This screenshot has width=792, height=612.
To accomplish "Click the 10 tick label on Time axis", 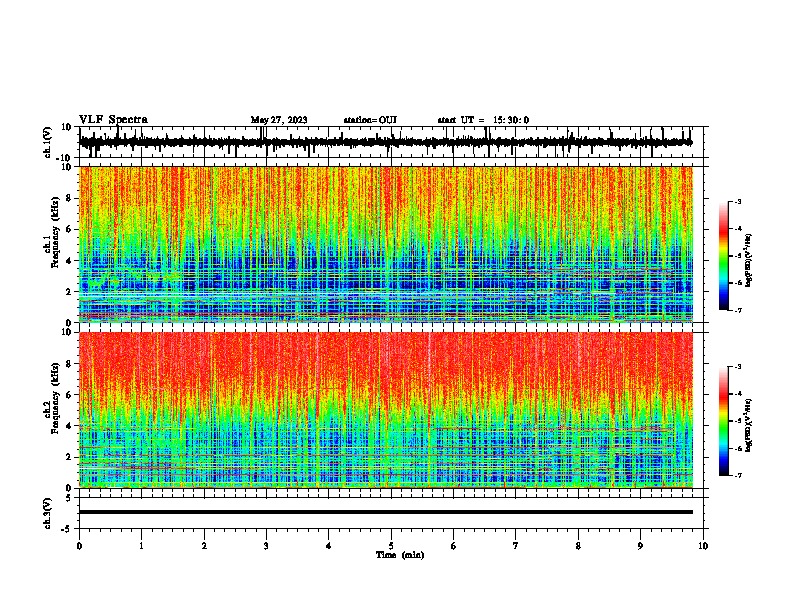I will point(703,546).
